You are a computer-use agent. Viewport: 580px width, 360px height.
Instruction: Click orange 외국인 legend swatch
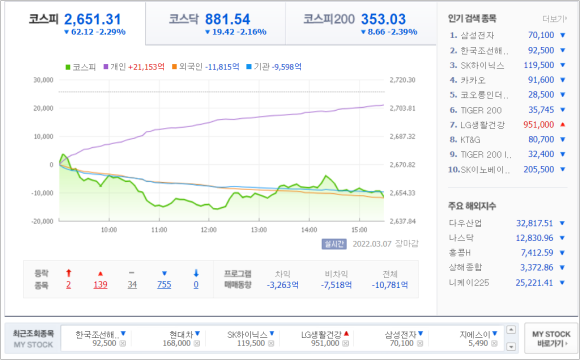point(174,67)
